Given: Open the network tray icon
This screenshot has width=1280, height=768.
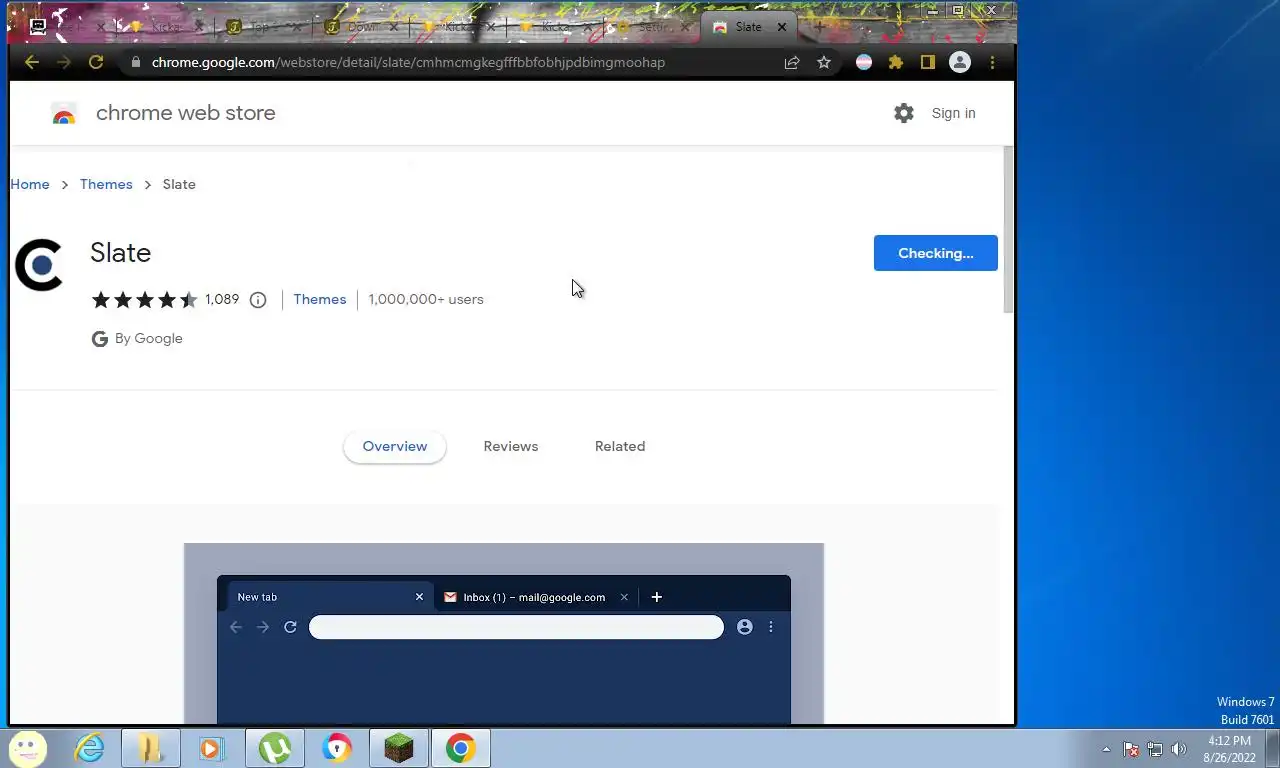Looking at the screenshot, I should pyautogui.click(x=1155, y=749).
